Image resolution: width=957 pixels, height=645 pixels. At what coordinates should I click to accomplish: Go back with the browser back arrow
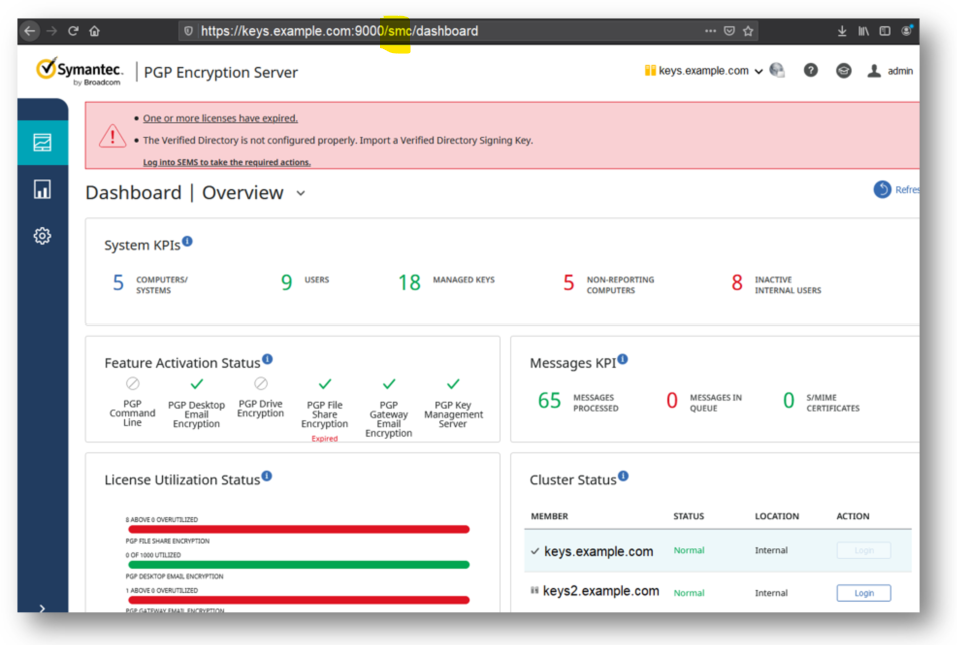30,31
